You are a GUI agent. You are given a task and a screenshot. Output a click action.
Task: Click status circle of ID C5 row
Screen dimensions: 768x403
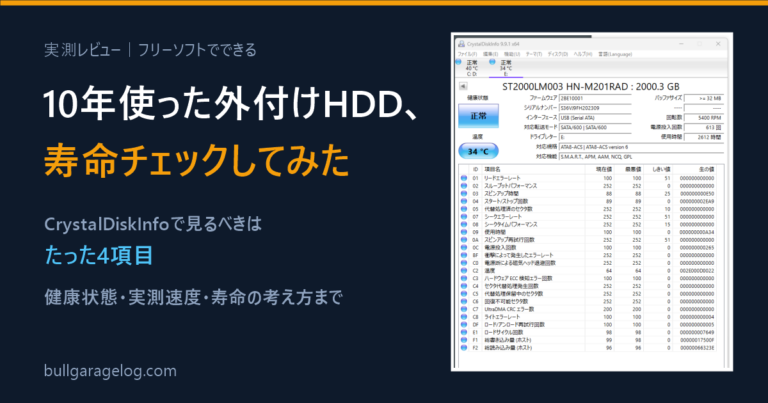pyautogui.click(x=464, y=294)
